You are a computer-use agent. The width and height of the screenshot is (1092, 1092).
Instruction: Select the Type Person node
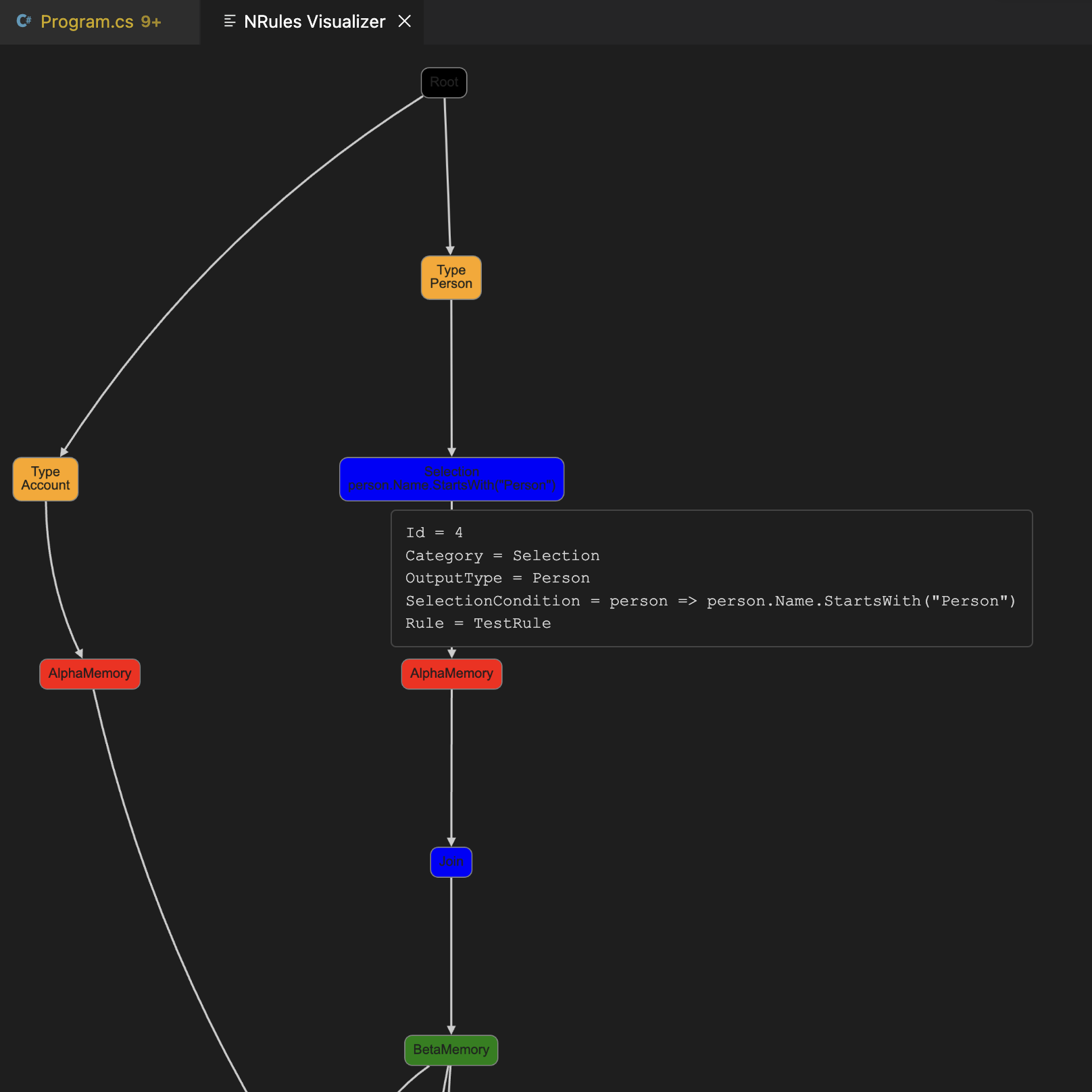[x=451, y=277]
